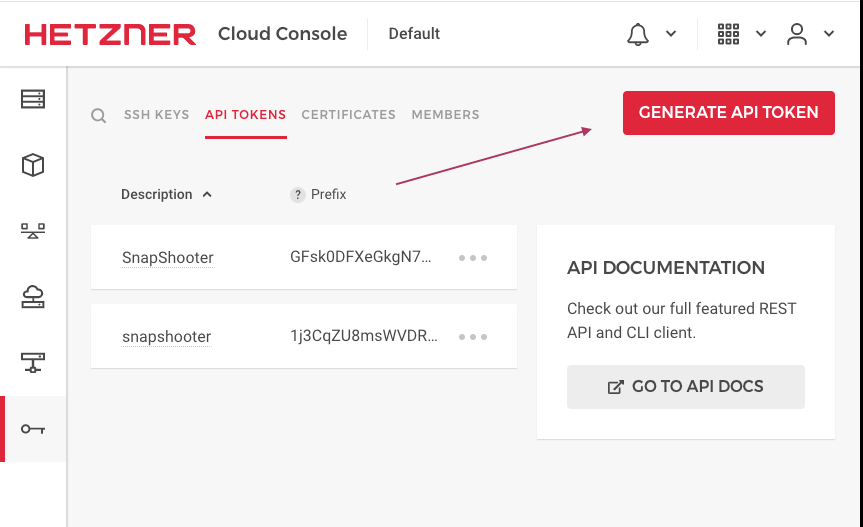The image size is (863, 527).
Task: Switch to the SSH Keys tab
Action: tap(156, 114)
